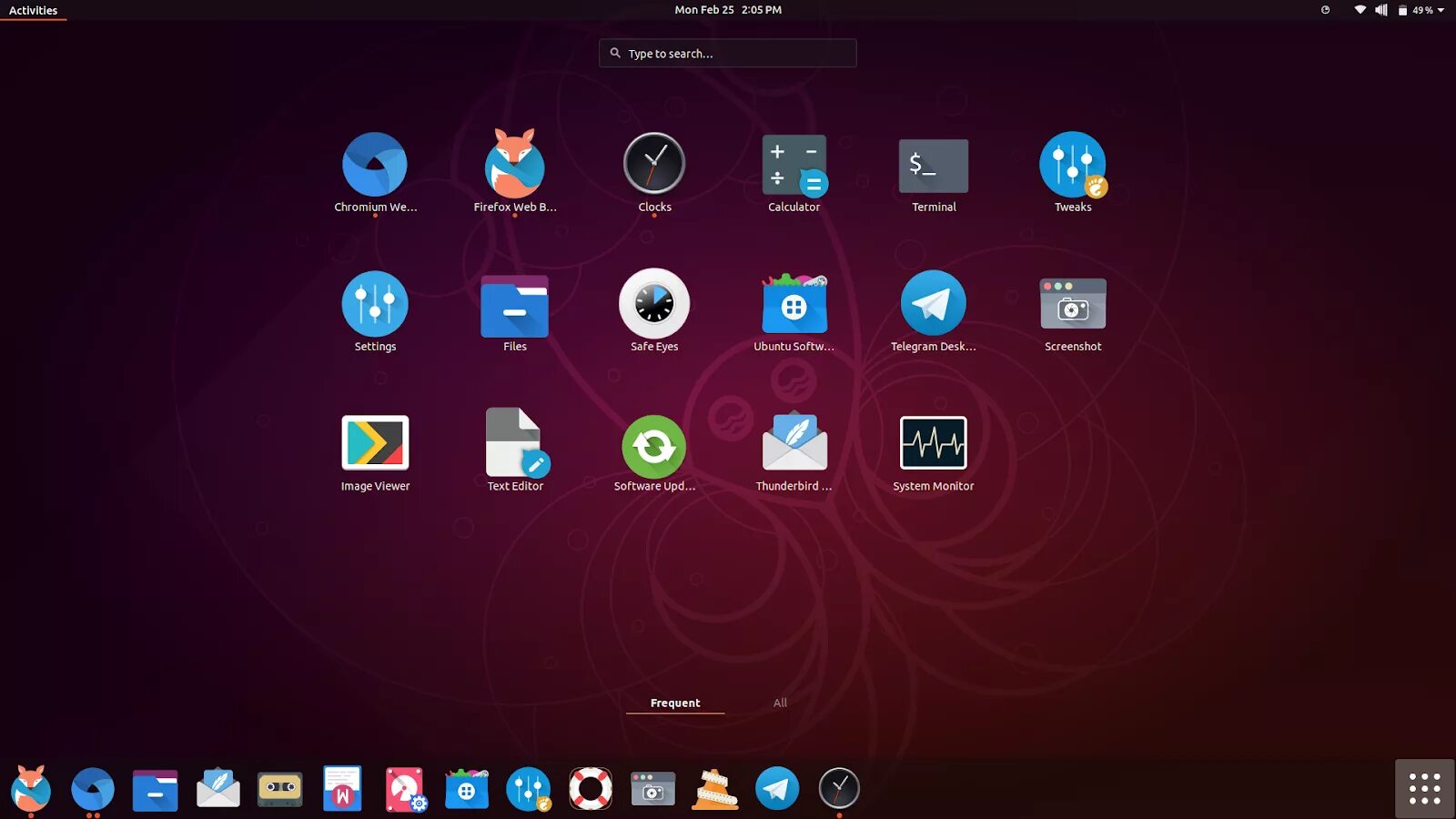Open the Help lifebuoy icon in dock
Screen dimensions: 1456x819
coord(591,788)
